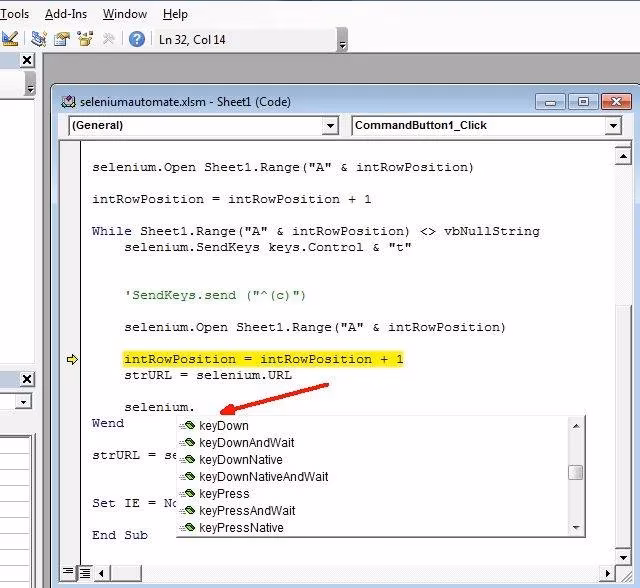This screenshot has width=640, height=588.
Task: Minimize the Sheet1 code window
Action: click(x=550, y=102)
